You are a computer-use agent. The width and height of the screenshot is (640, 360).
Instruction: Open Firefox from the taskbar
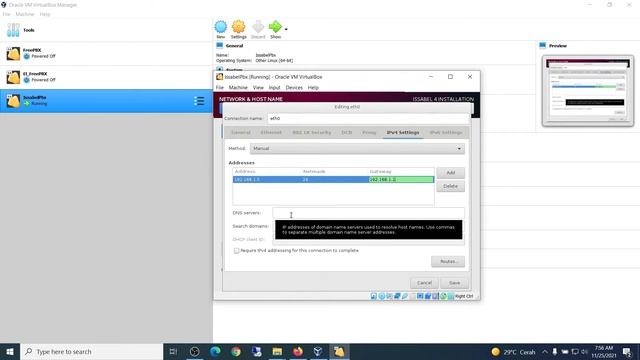298,351
